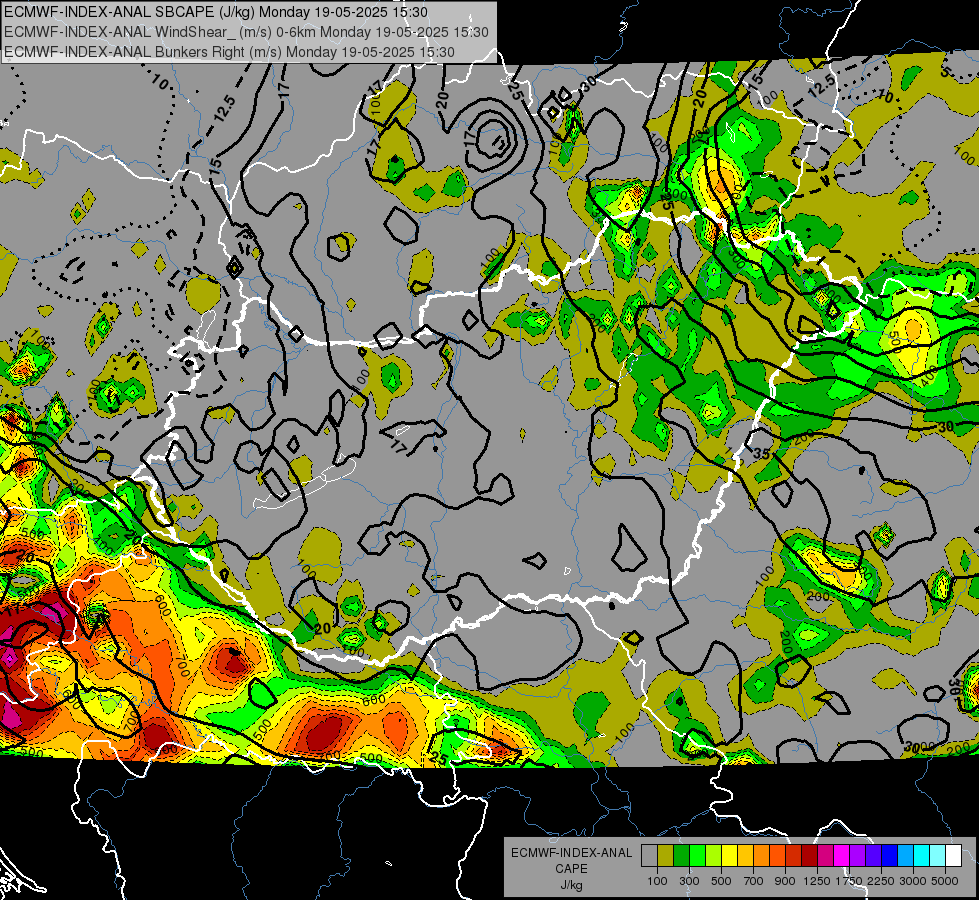Click the Bunkers Right title line
The width and height of the screenshot is (979, 900).
click(x=229, y=52)
